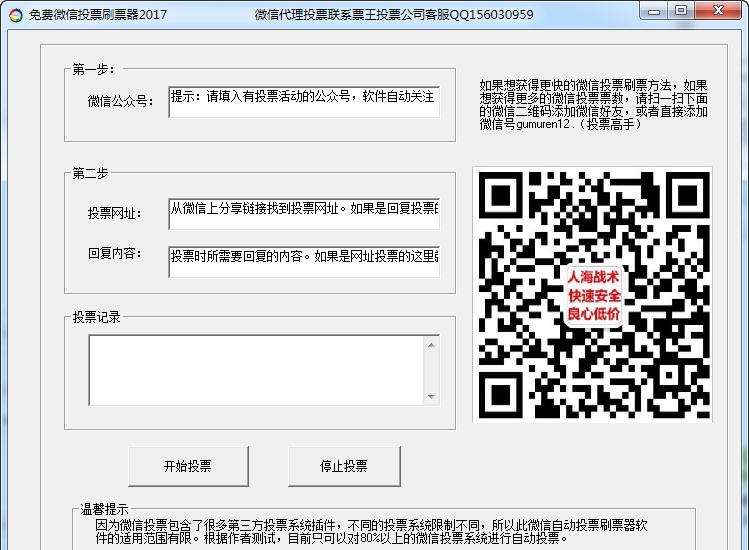
Task: Maximize the voting tool window
Action: pos(681,11)
